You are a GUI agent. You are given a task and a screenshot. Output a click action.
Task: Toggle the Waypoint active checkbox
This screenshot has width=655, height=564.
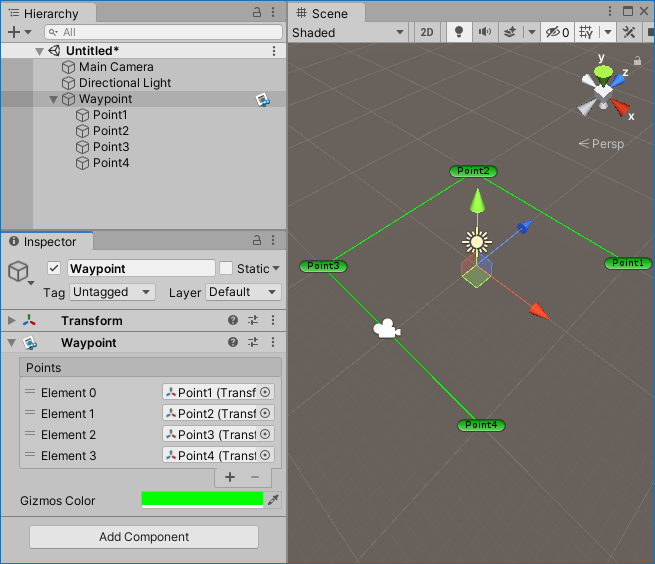(54, 268)
